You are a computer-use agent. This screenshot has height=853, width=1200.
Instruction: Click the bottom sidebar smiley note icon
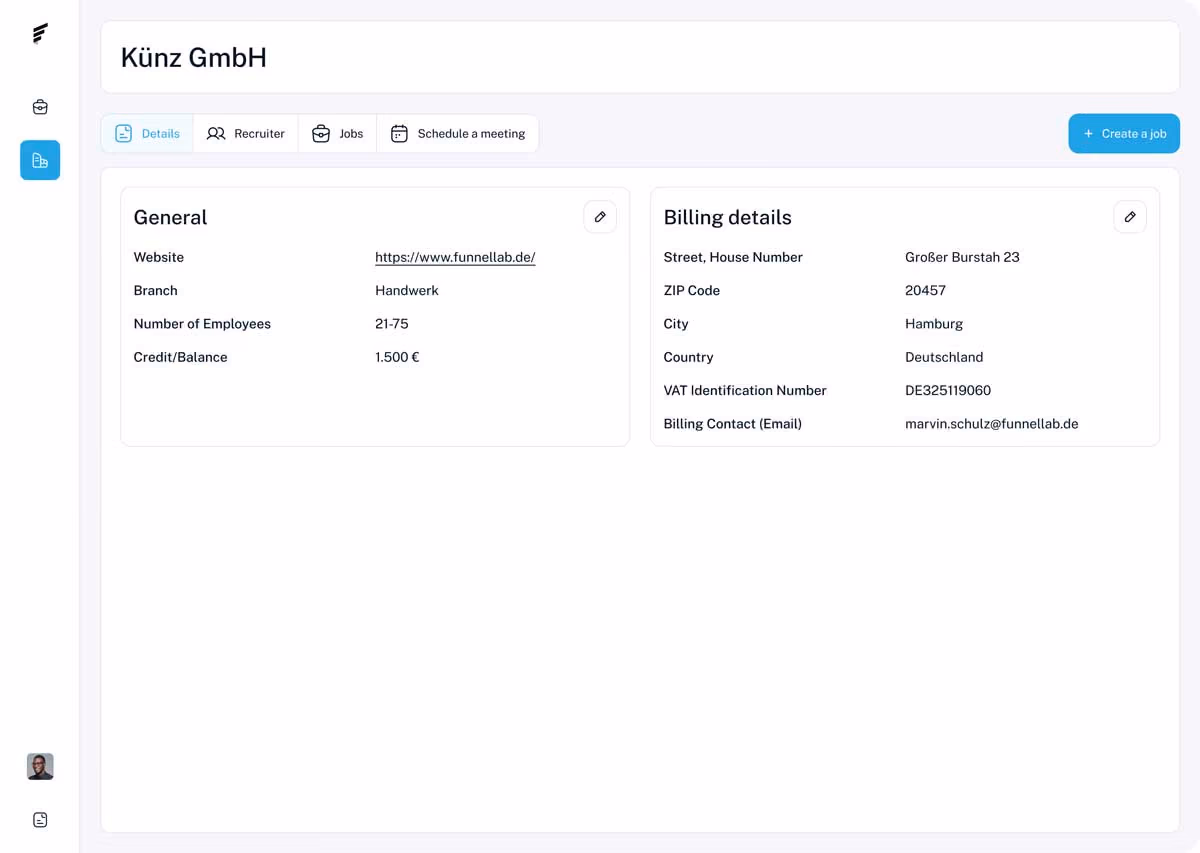coord(40,820)
